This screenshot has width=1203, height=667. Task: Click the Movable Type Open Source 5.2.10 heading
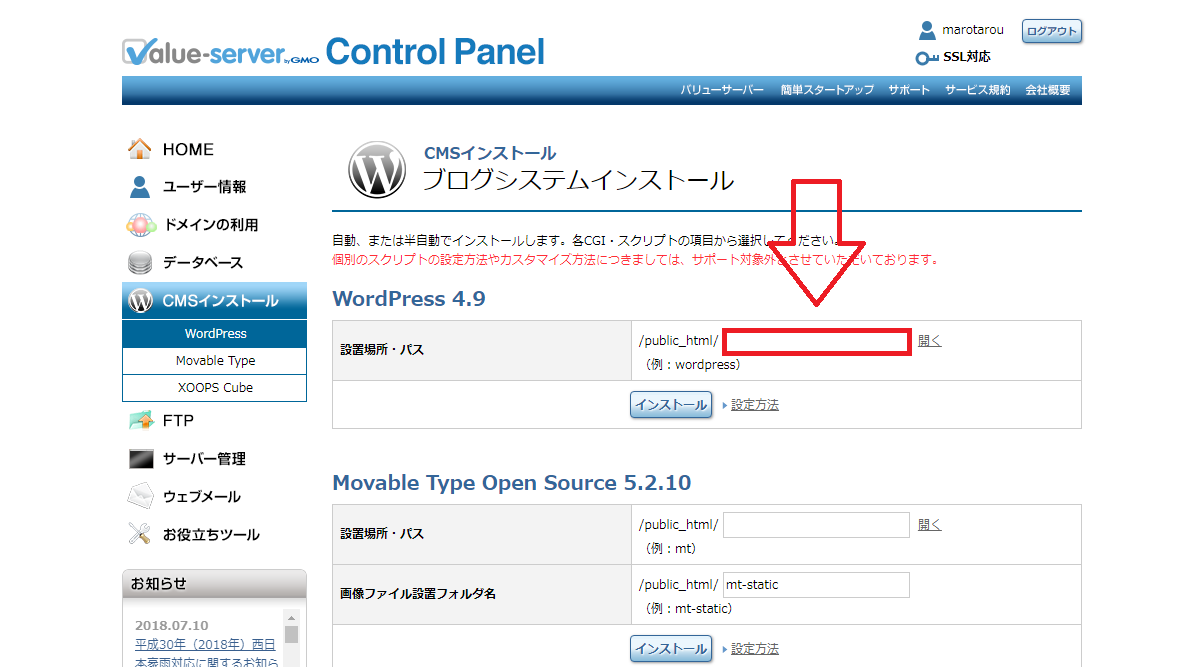(x=512, y=483)
